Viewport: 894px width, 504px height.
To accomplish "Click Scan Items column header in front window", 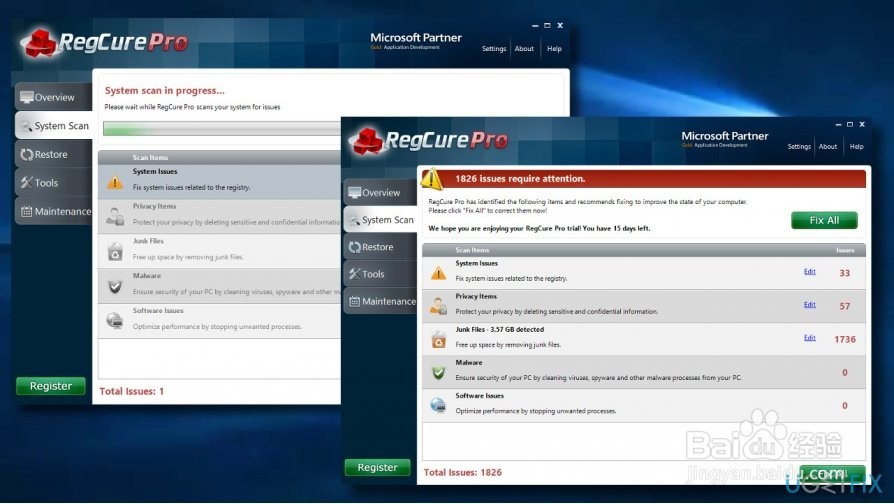I will click(x=472, y=250).
